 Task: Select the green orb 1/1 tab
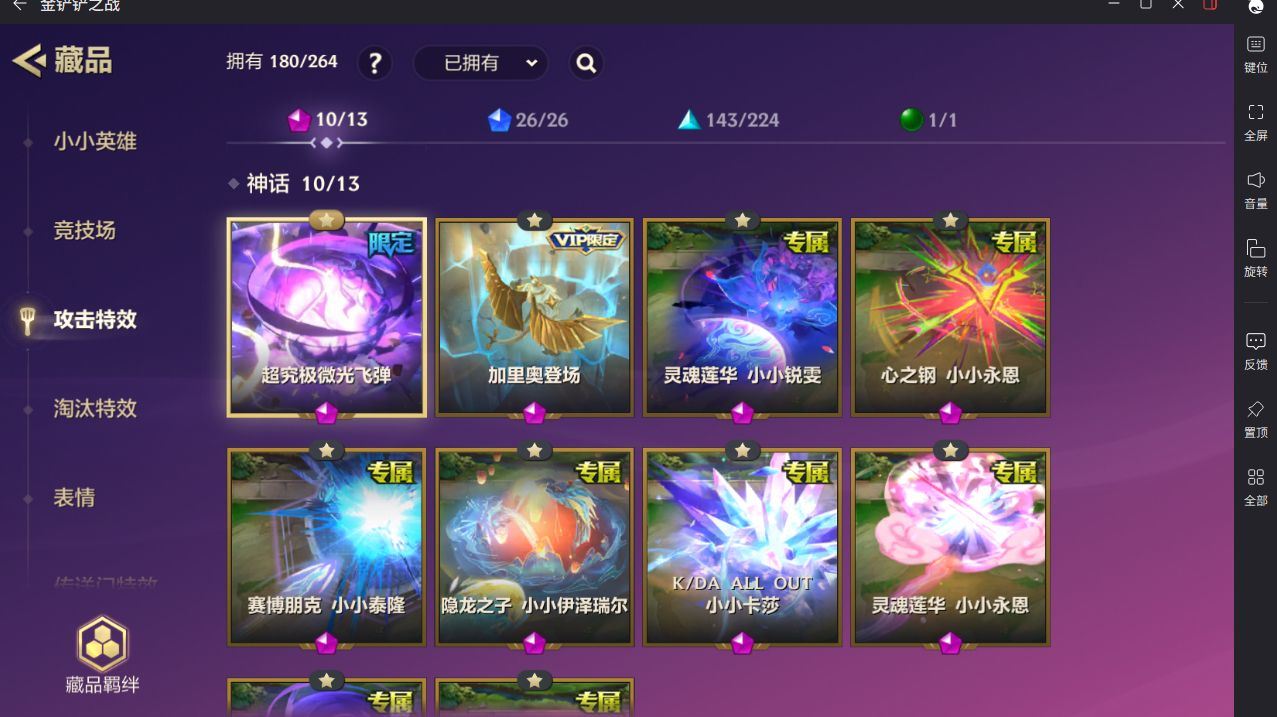point(928,120)
